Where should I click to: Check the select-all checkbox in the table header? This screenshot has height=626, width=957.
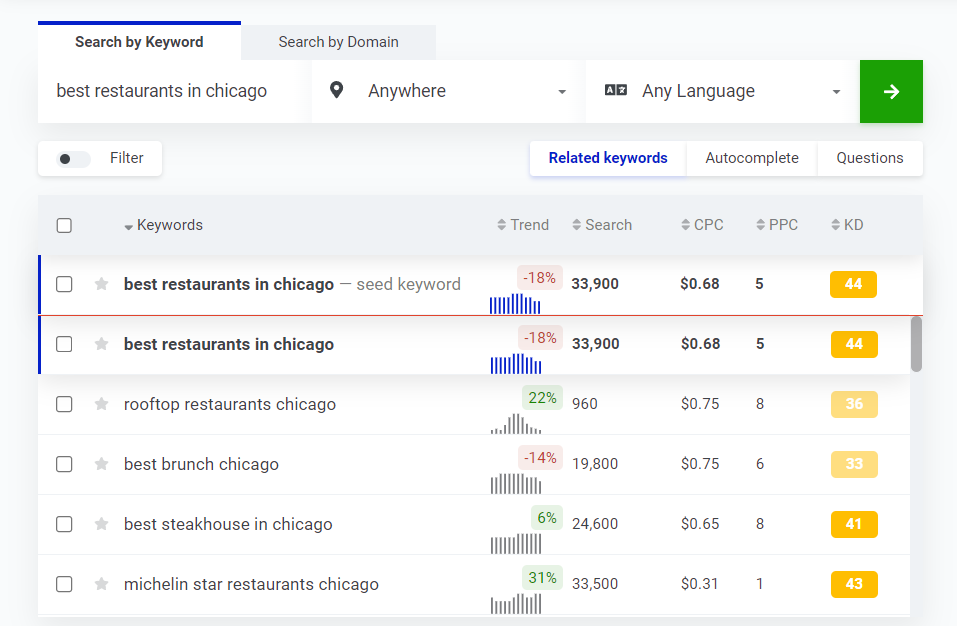coord(64,225)
